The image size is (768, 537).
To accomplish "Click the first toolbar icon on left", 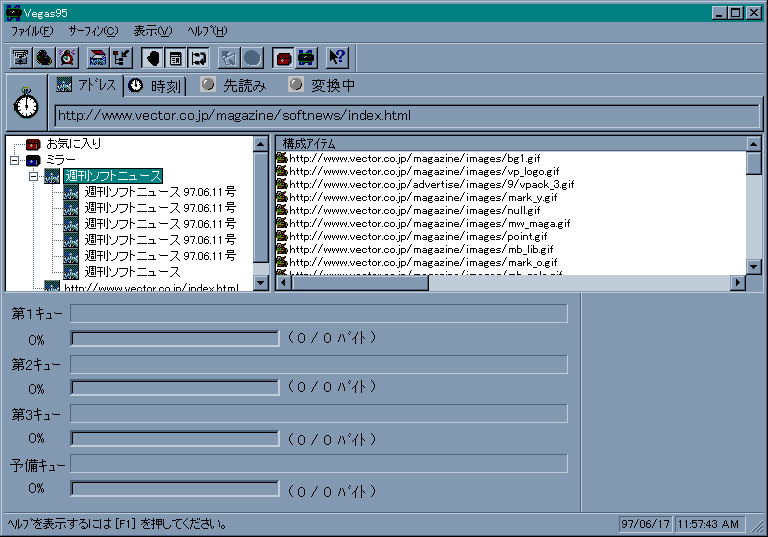I will (21, 58).
